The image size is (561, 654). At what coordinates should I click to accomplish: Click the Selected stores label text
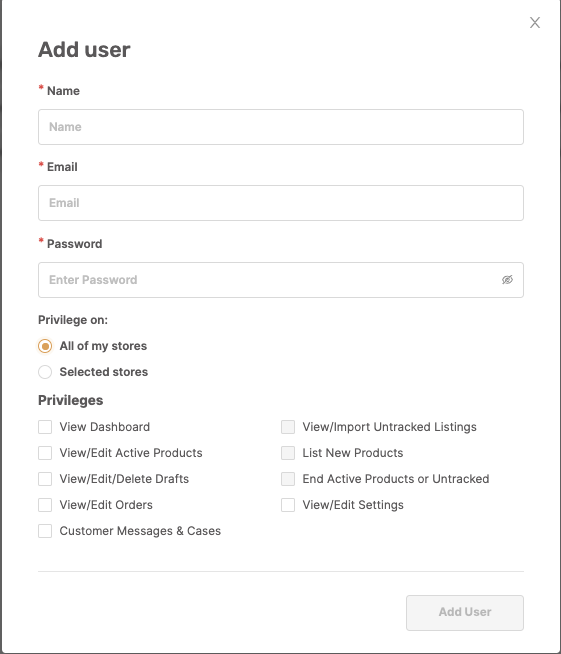[x=104, y=372]
